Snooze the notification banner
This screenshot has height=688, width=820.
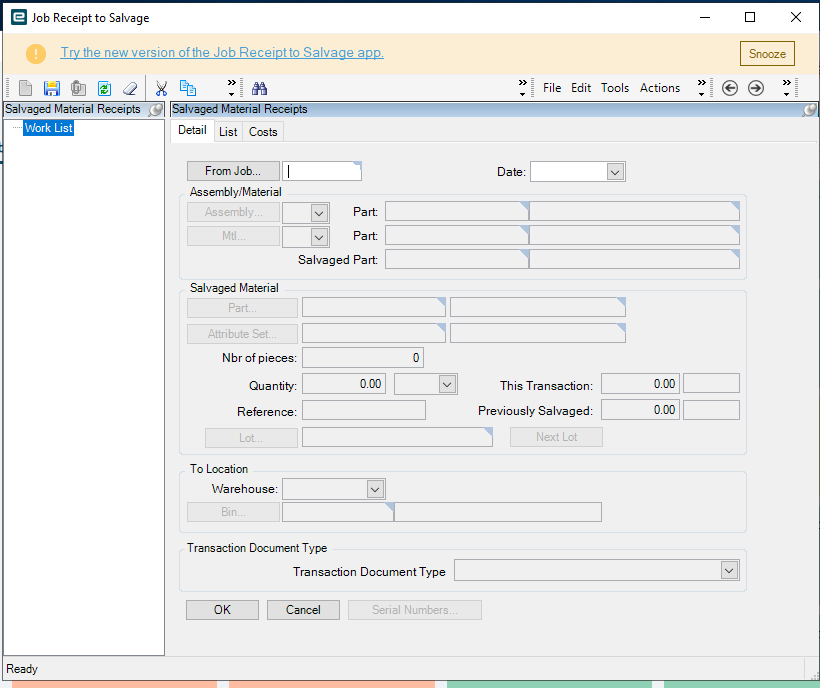click(767, 53)
